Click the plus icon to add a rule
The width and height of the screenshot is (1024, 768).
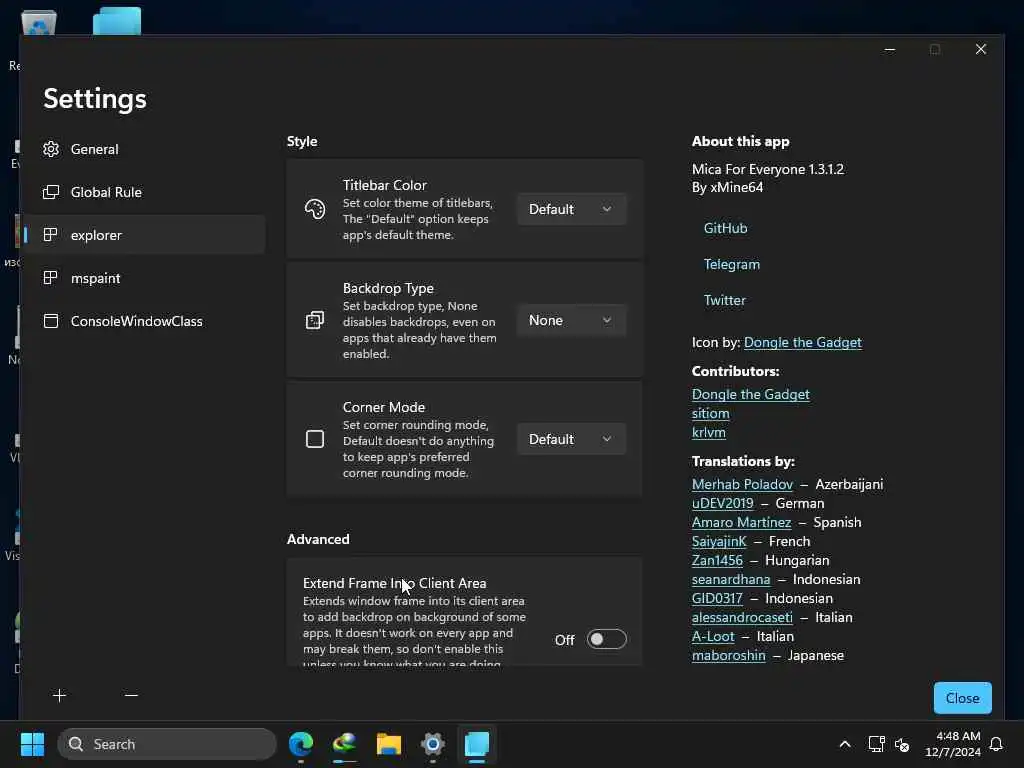pyautogui.click(x=59, y=696)
